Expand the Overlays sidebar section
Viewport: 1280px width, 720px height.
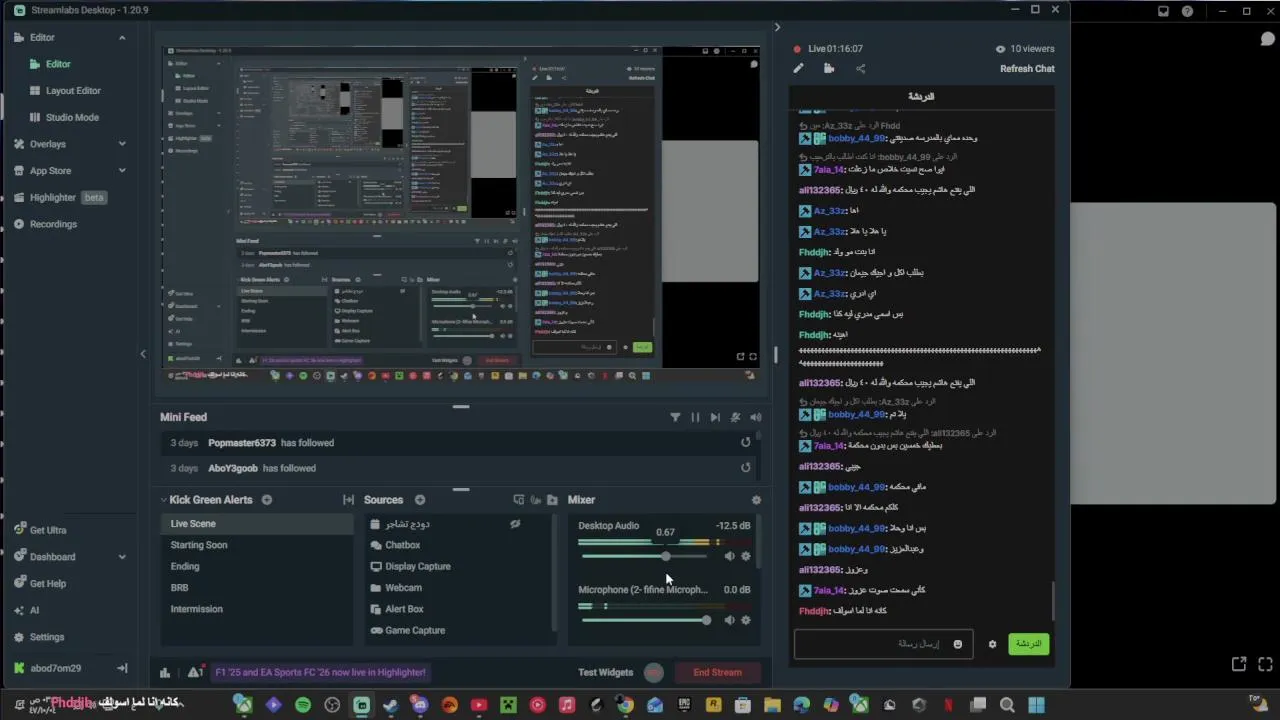(122, 144)
